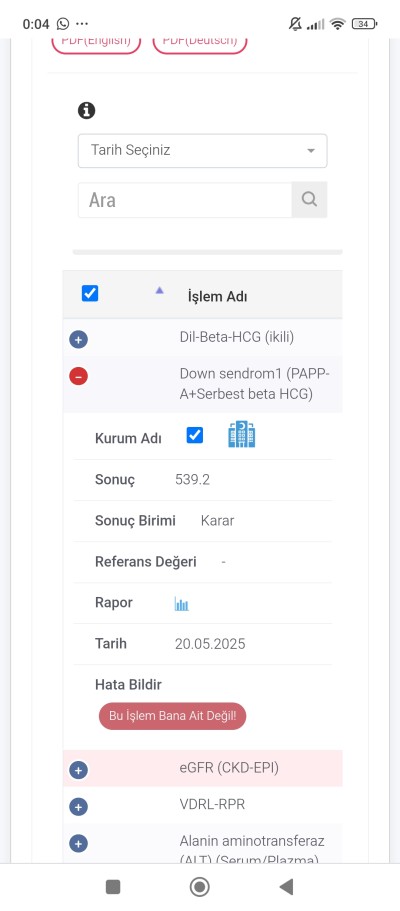The image size is (400, 911).
Task: Tap the Android back navigation icon
Action: click(x=285, y=887)
